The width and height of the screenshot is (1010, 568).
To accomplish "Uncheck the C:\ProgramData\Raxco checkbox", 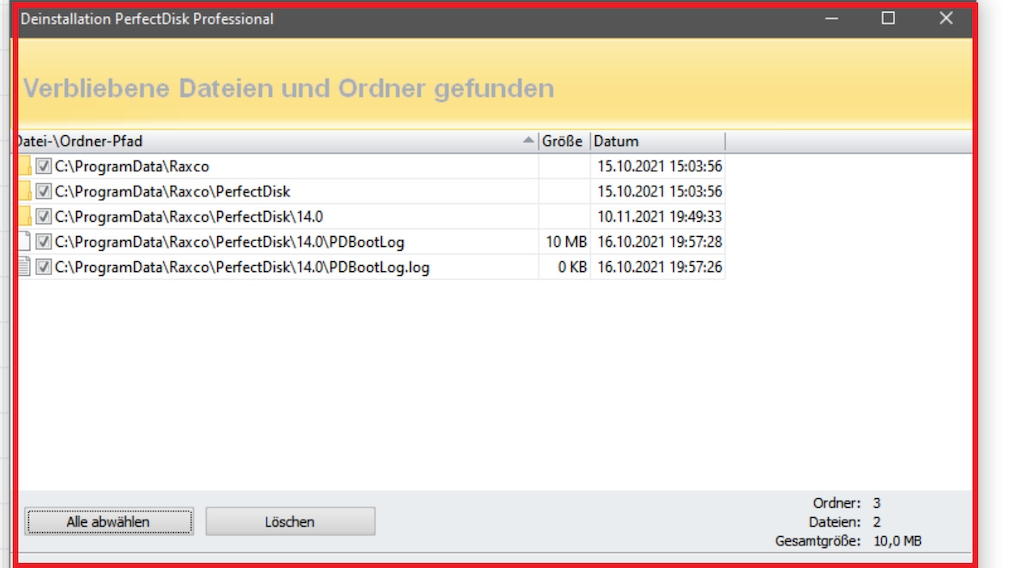I will pos(44,166).
